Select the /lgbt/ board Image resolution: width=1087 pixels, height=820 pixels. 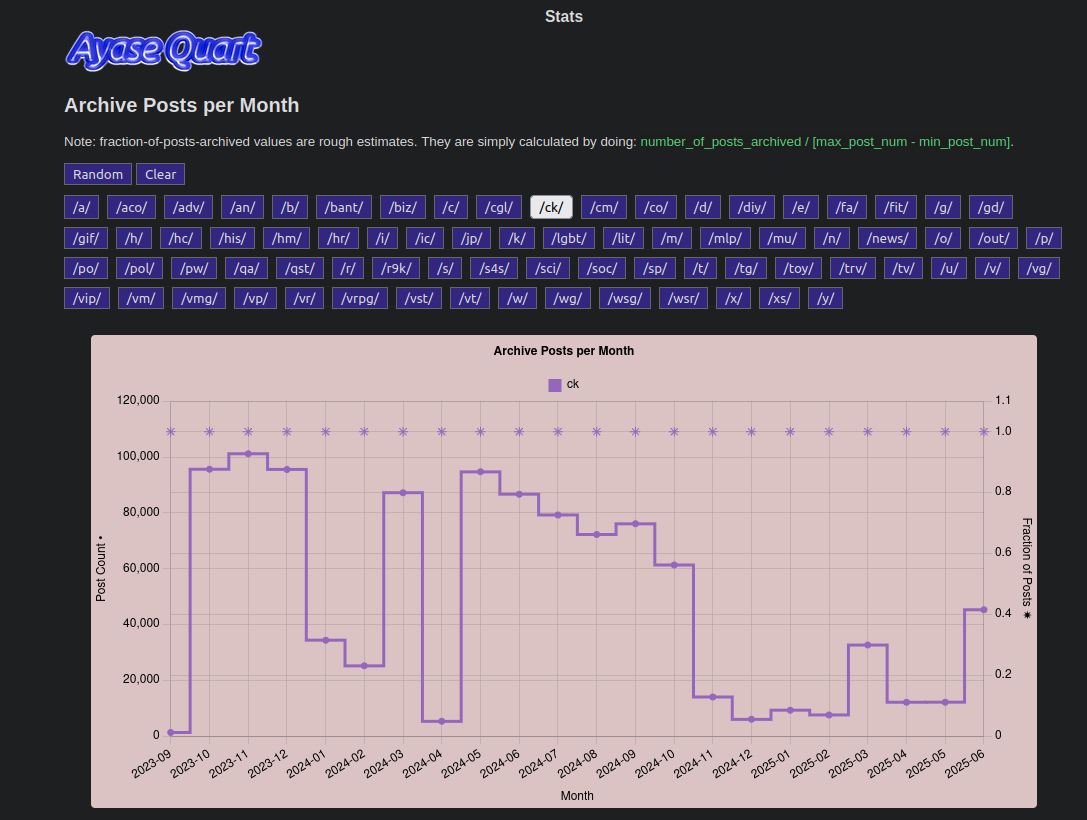[x=569, y=238]
